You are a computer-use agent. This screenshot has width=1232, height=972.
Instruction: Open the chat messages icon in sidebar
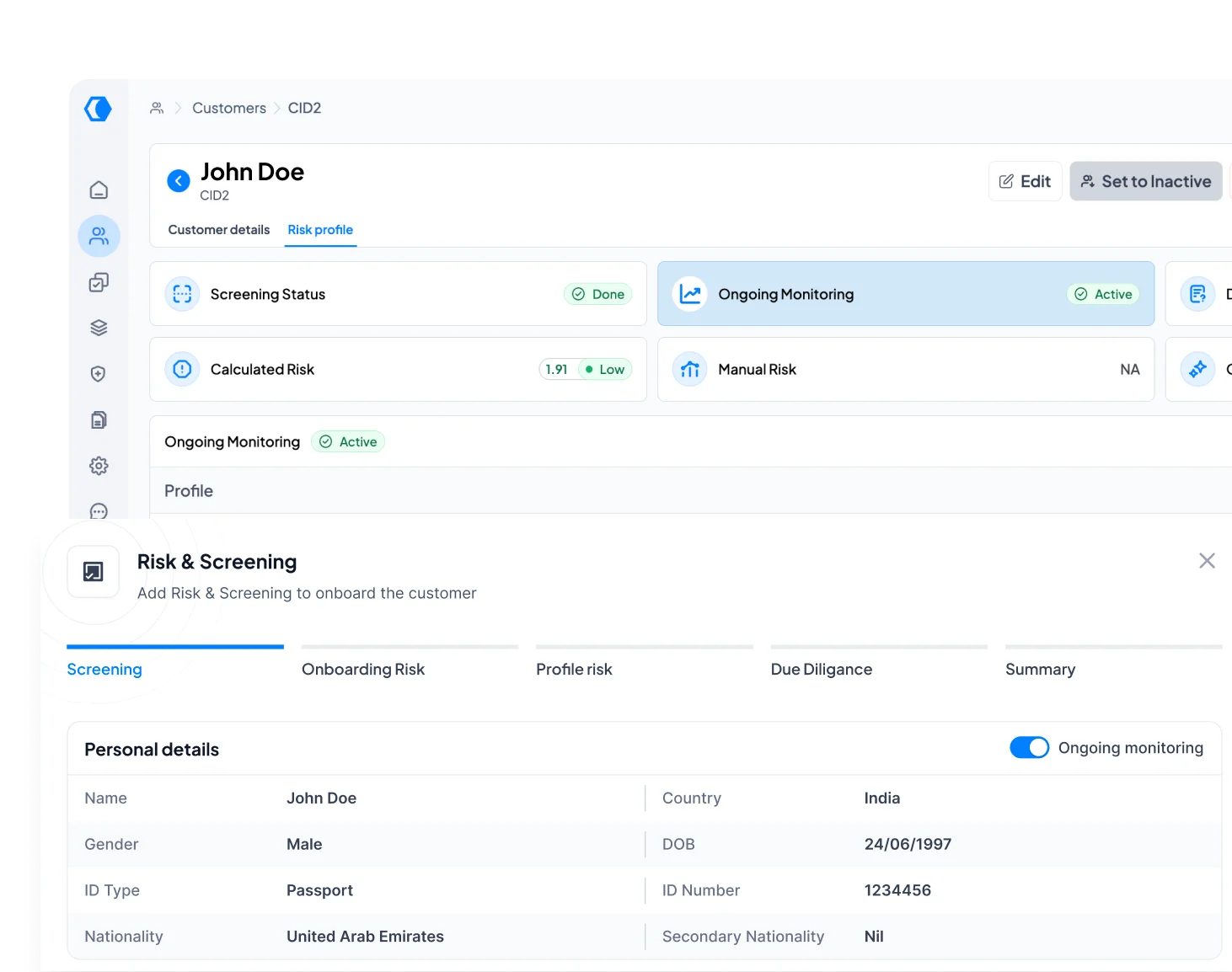pos(99,511)
